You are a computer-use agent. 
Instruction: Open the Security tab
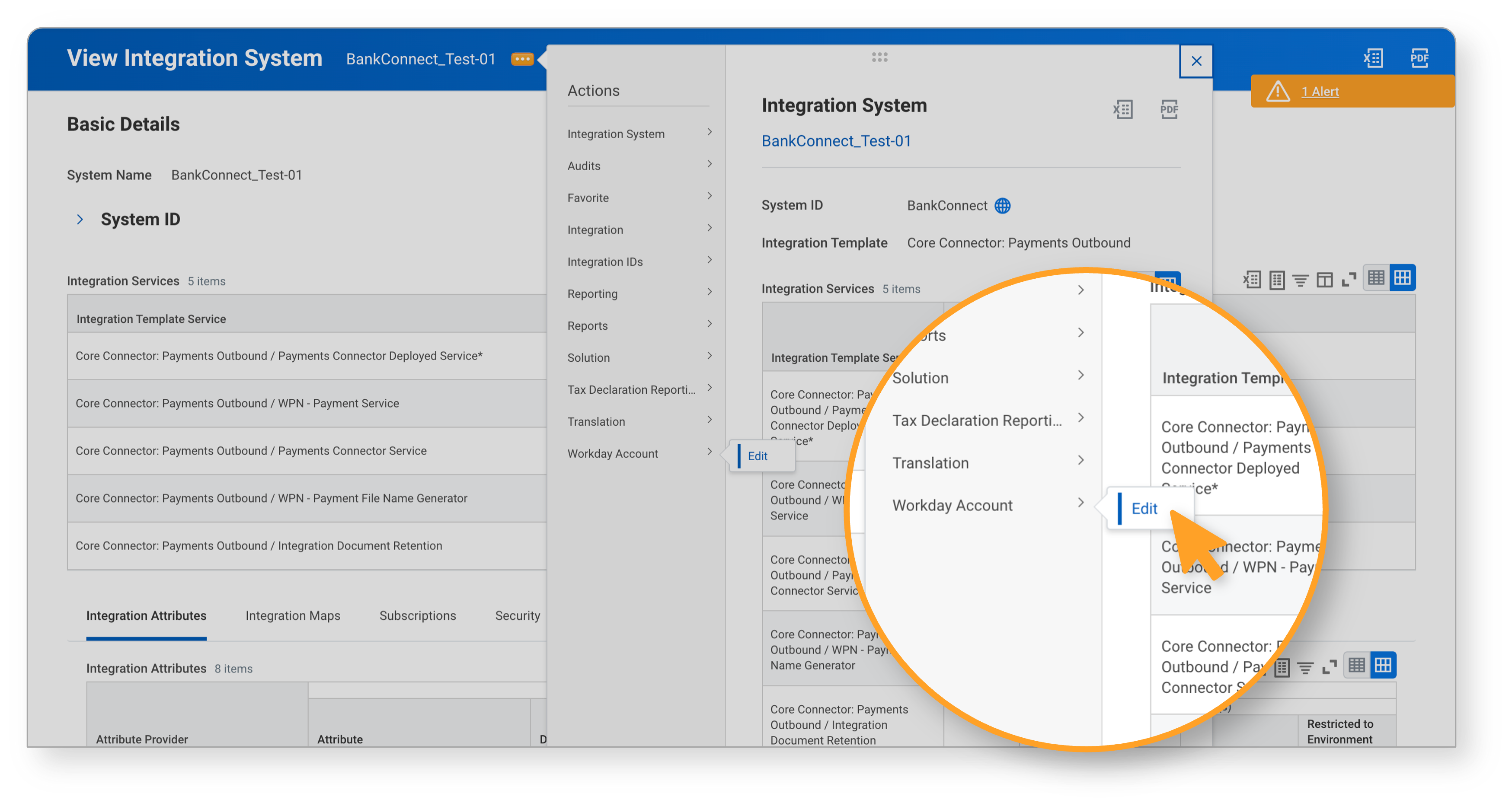[517, 615]
